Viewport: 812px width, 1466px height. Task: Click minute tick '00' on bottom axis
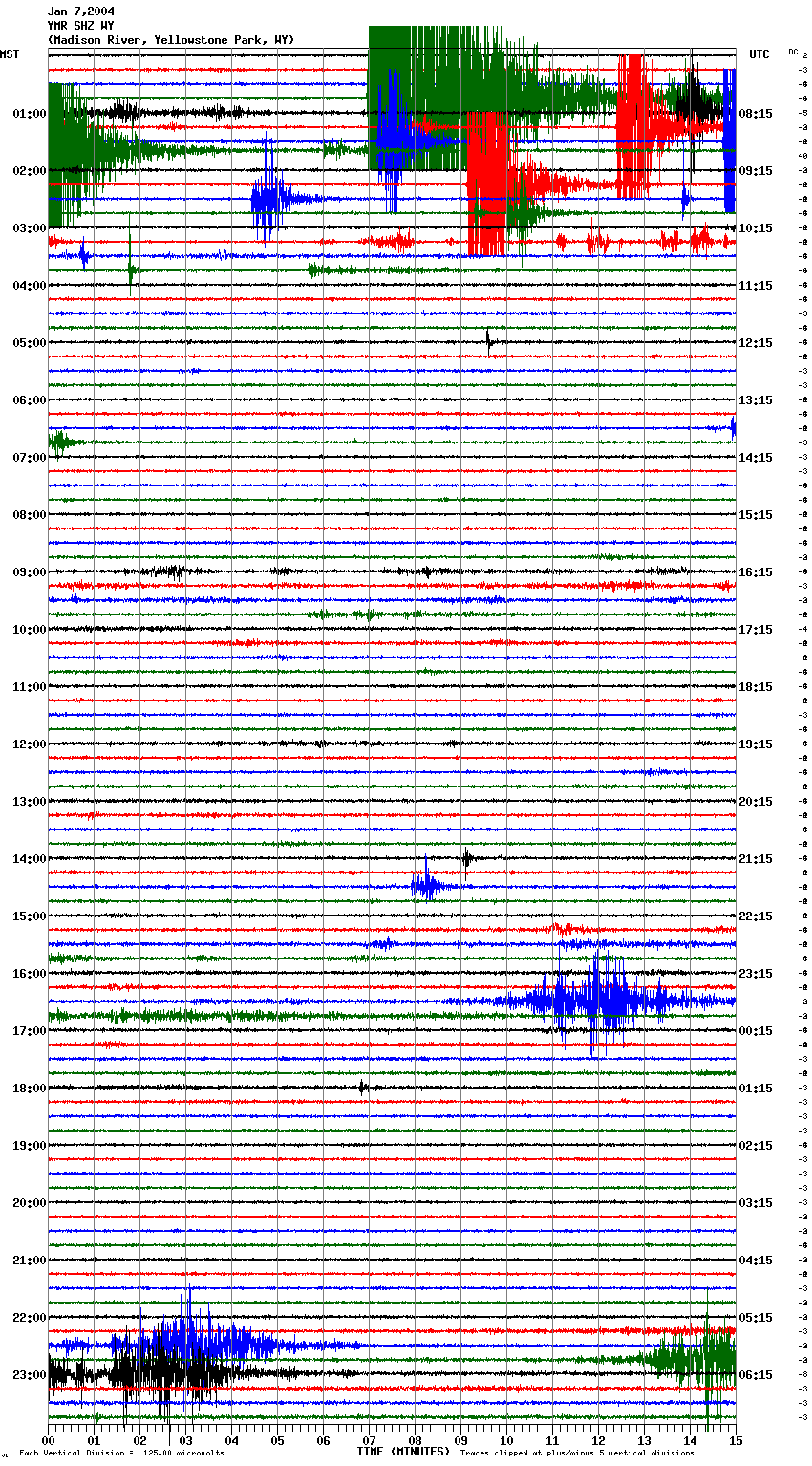(48, 1439)
